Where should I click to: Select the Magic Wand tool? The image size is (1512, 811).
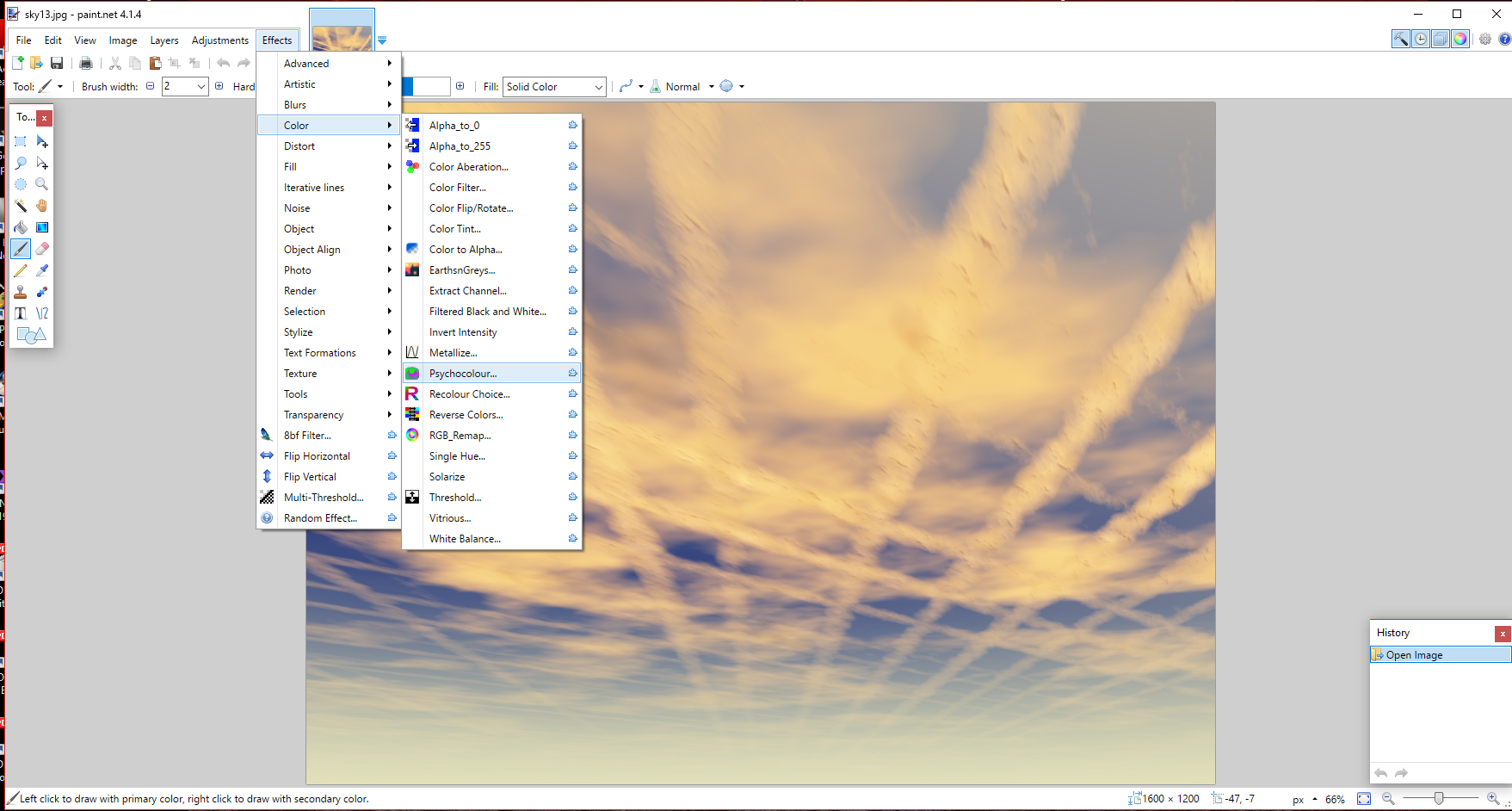click(x=21, y=206)
